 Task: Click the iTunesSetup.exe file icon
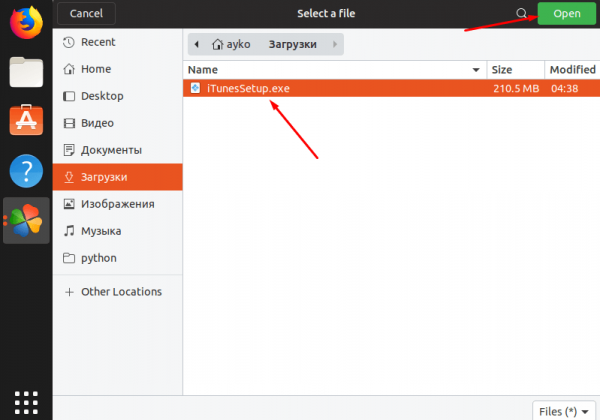point(195,88)
